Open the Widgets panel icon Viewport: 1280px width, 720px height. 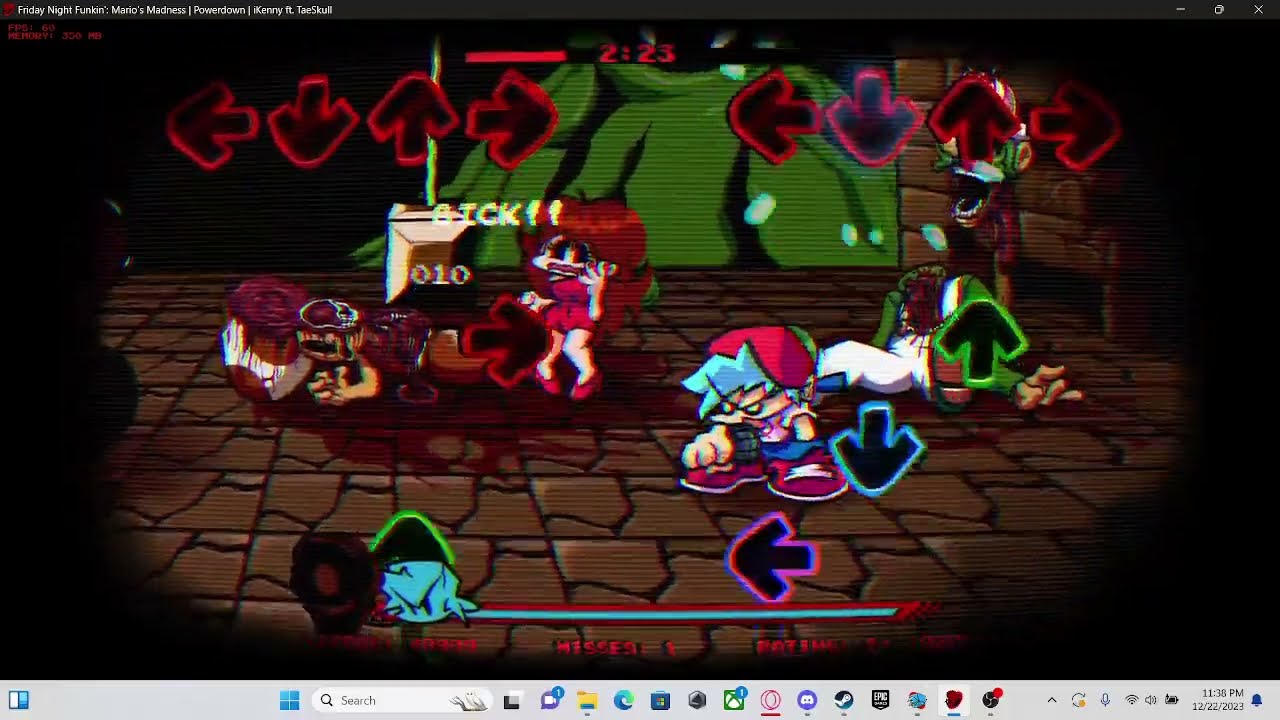[x=19, y=700]
